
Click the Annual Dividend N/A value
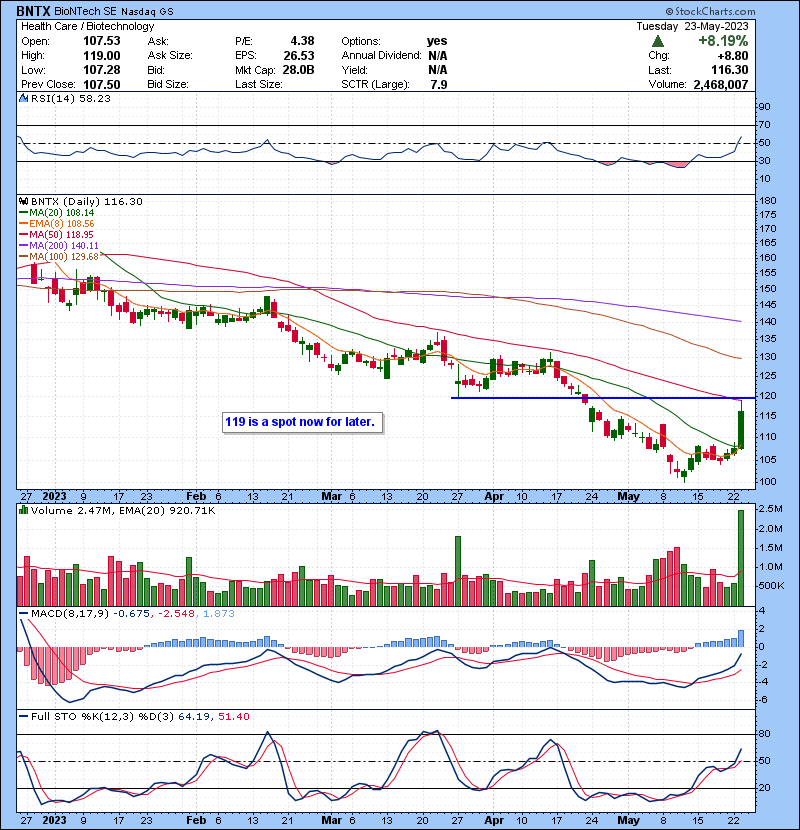[x=437, y=56]
